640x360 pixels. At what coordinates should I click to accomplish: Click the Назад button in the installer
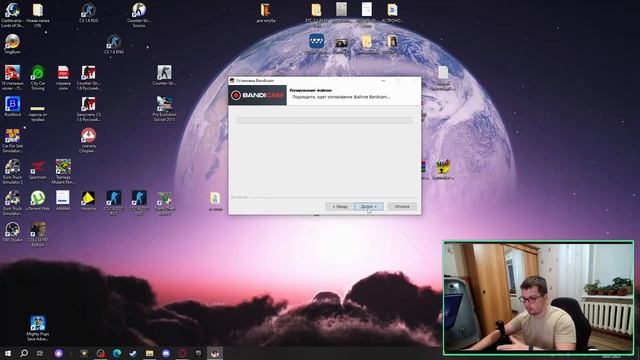pyautogui.click(x=339, y=207)
